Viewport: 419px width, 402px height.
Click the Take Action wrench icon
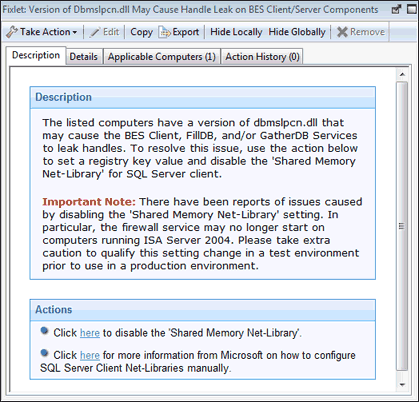pyautogui.click(x=12, y=32)
